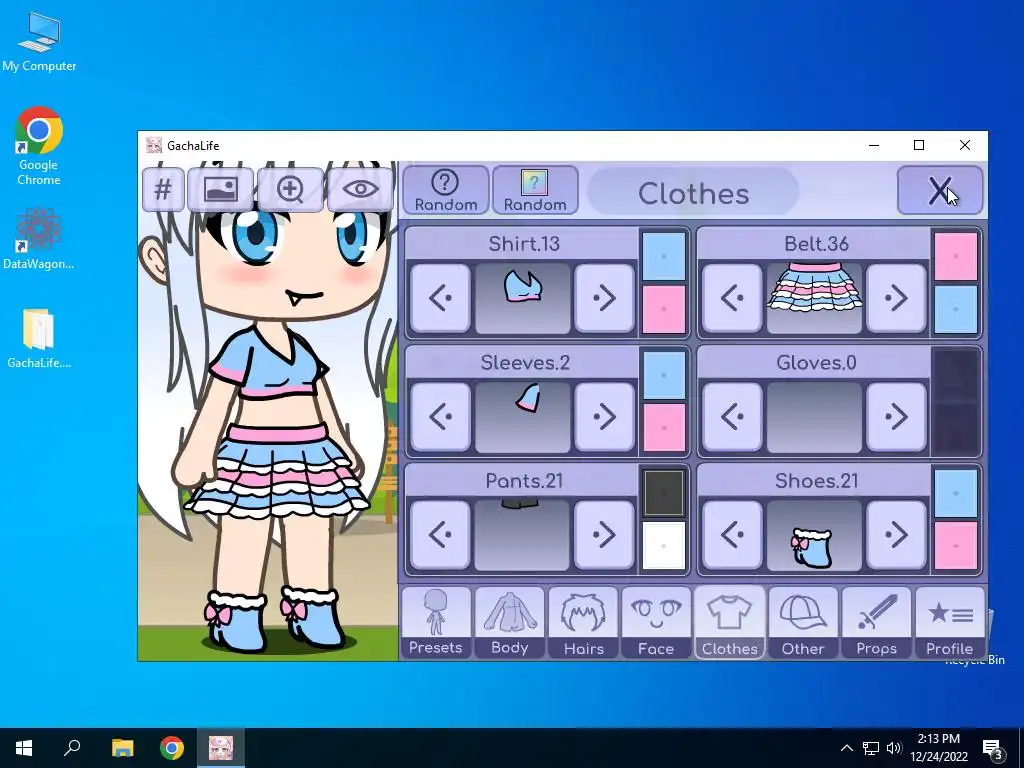Viewport: 1024px width, 768px height.
Task: Select next Pants style arrow
Action: tap(604, 535)
